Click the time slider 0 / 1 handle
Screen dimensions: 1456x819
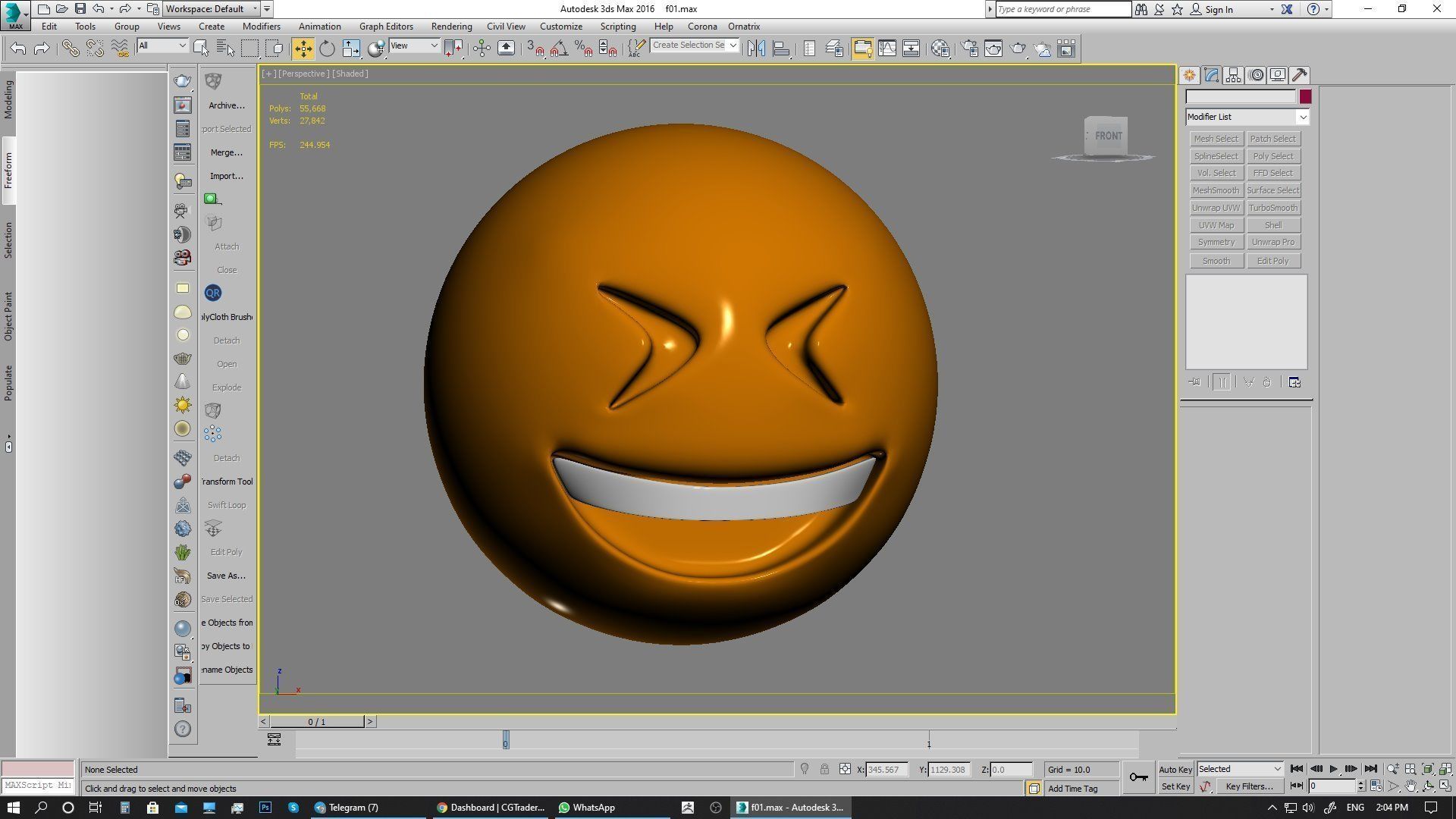[x=317, y=722]
